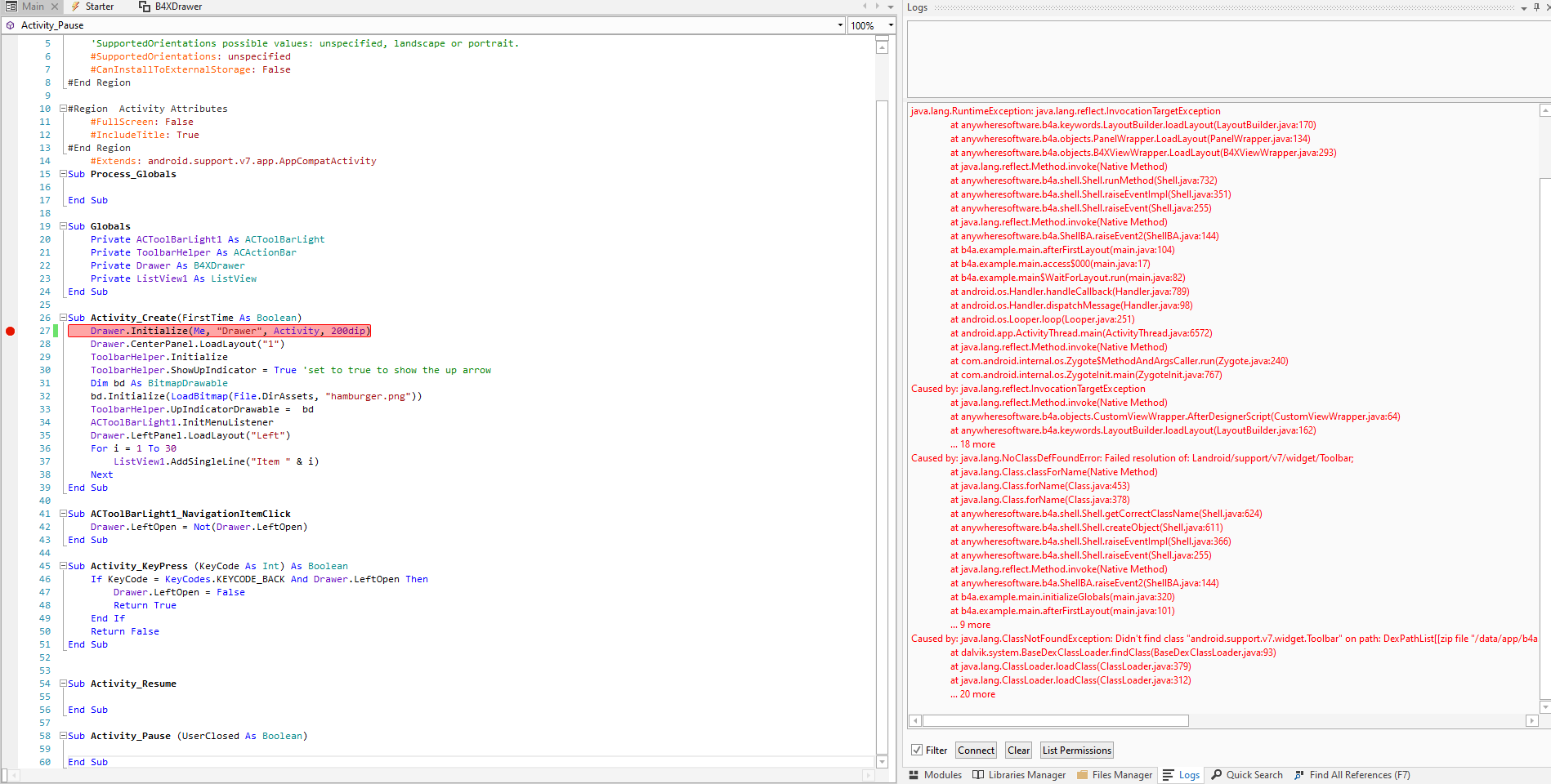
Task: Click the editor split bar handle
Action: click(882, 38)
